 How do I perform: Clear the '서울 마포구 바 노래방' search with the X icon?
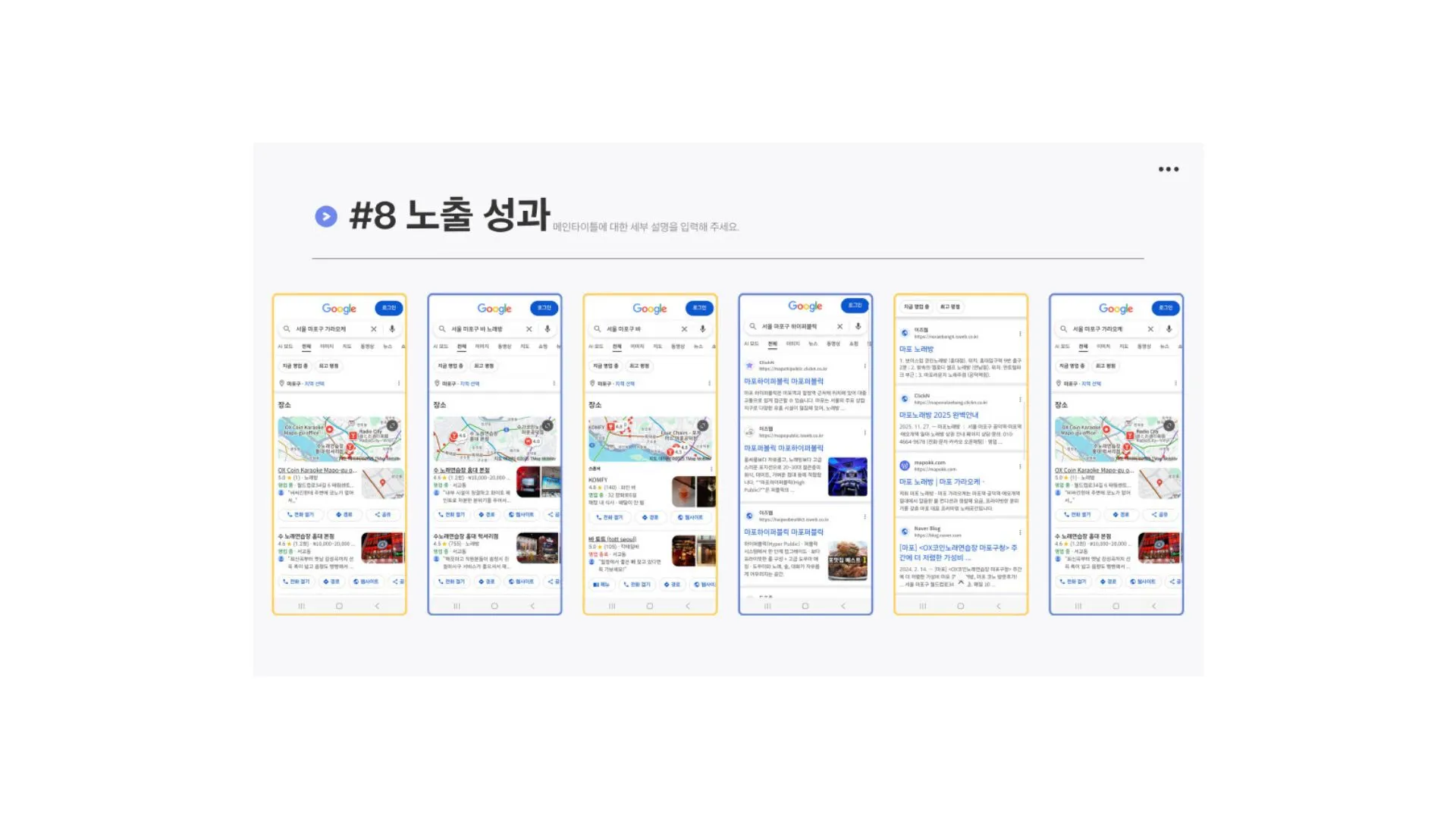click(x=529, y=329)
